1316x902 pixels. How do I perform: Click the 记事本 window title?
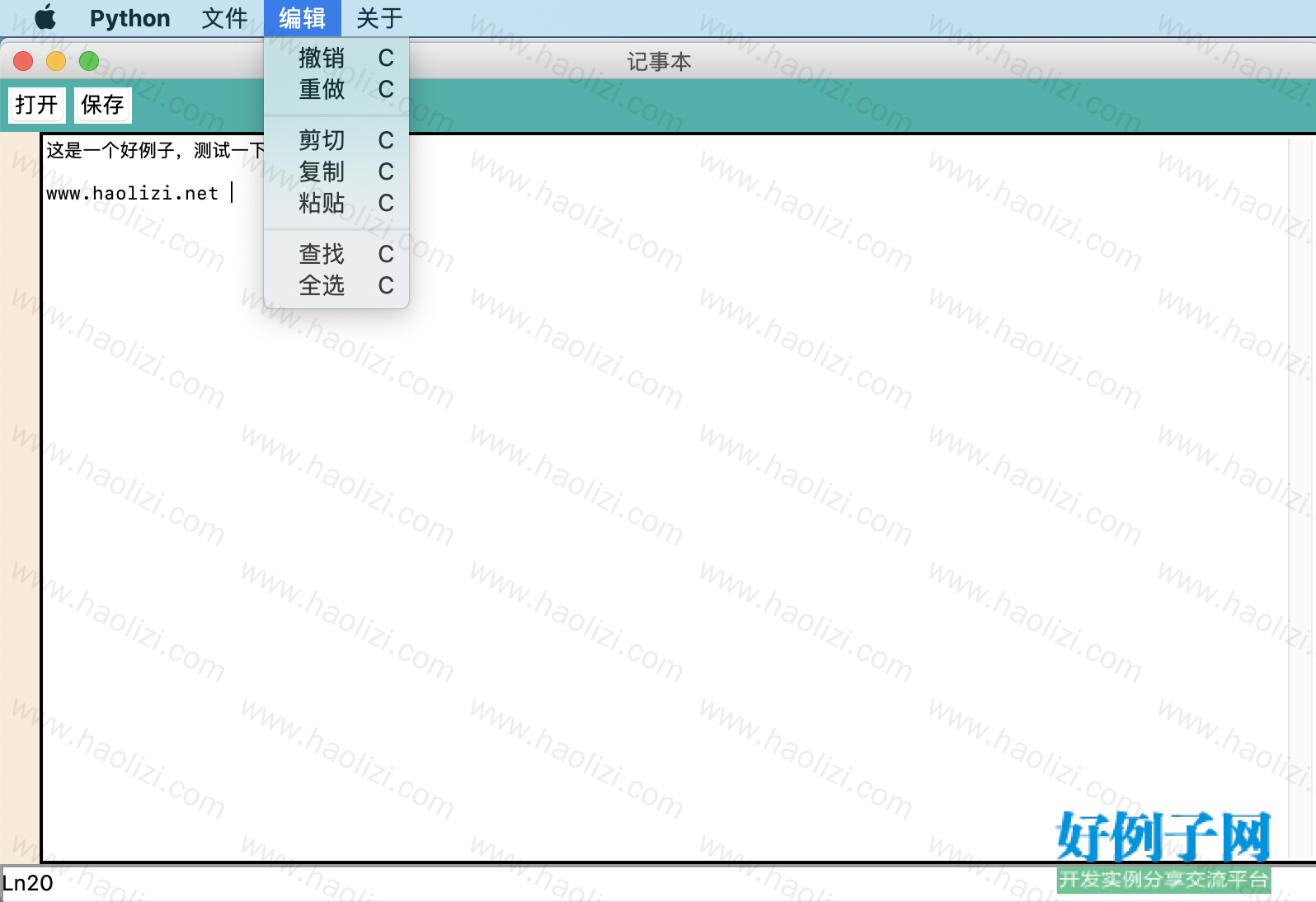coord(659,62)
